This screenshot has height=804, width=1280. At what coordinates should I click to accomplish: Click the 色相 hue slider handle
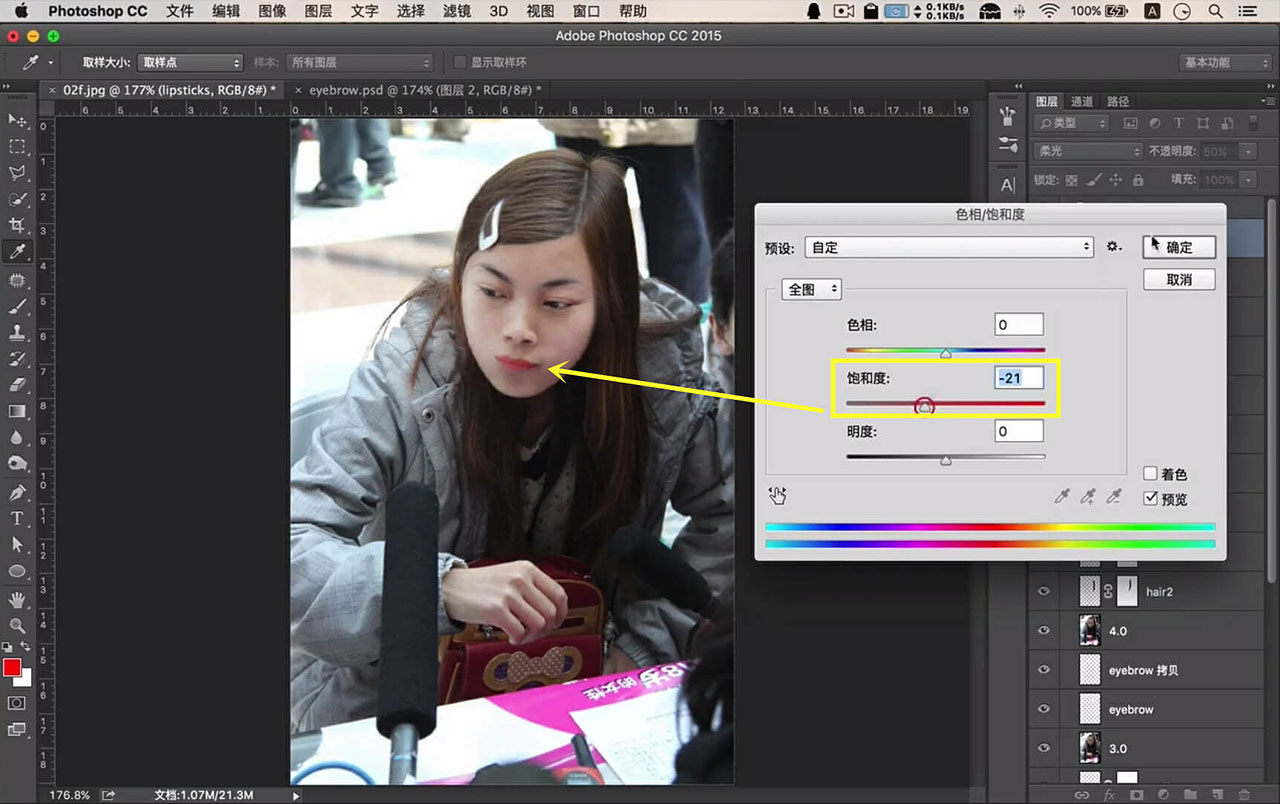pos(945,353)
